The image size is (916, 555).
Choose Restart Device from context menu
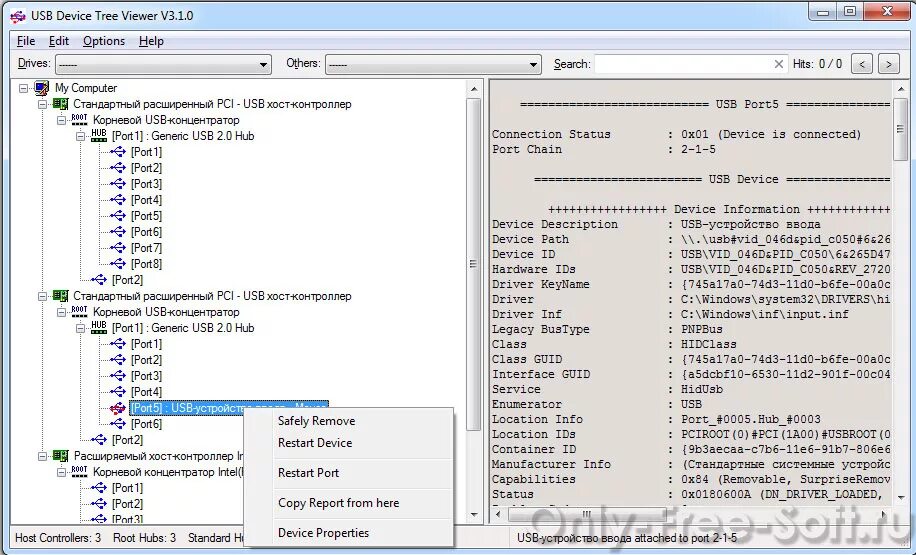(x=315, y=443)
